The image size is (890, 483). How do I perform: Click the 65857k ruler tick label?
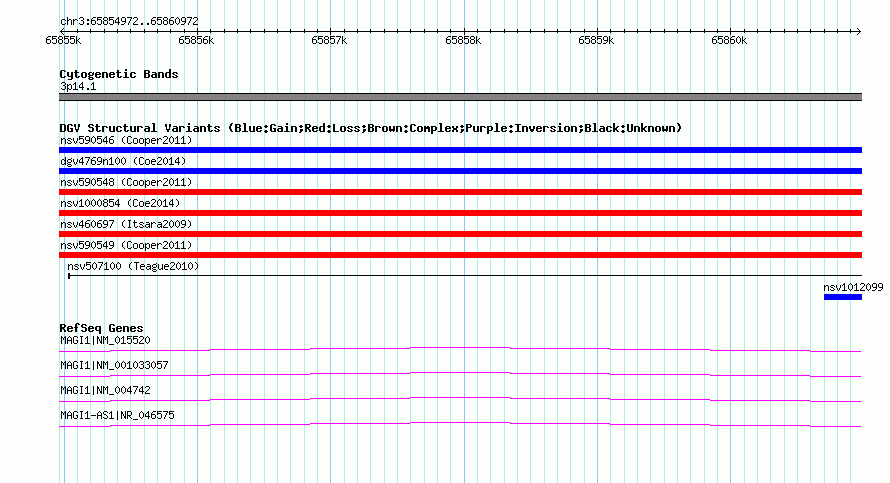329,40
